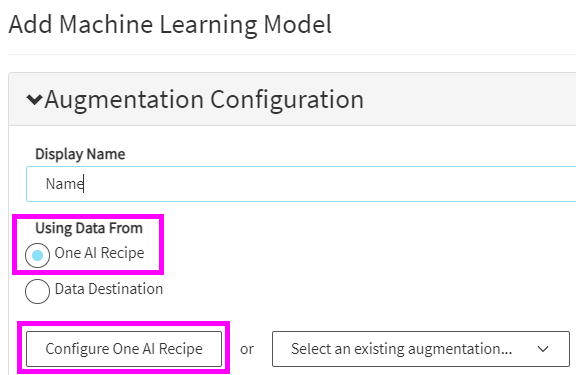Click the Add Machine Learning Model heading
Image resolution: width=576 pixels, height=375 pixels.
tap(170, 25)
